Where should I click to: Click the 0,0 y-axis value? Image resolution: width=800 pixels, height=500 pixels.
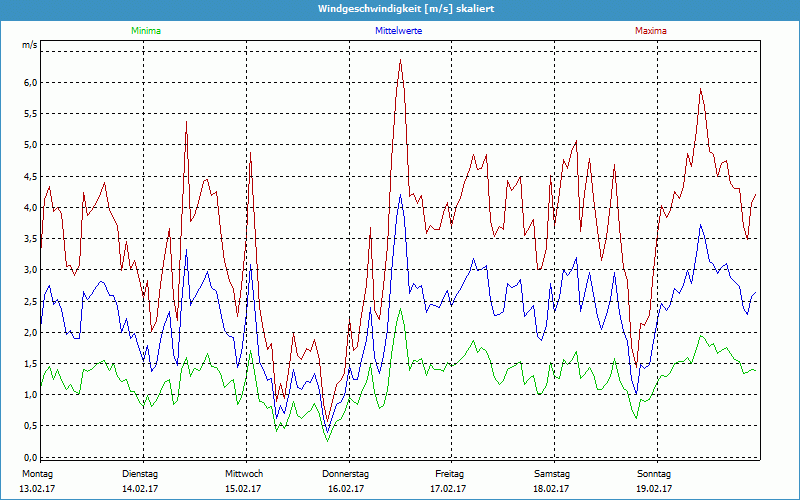click(31, 457)
